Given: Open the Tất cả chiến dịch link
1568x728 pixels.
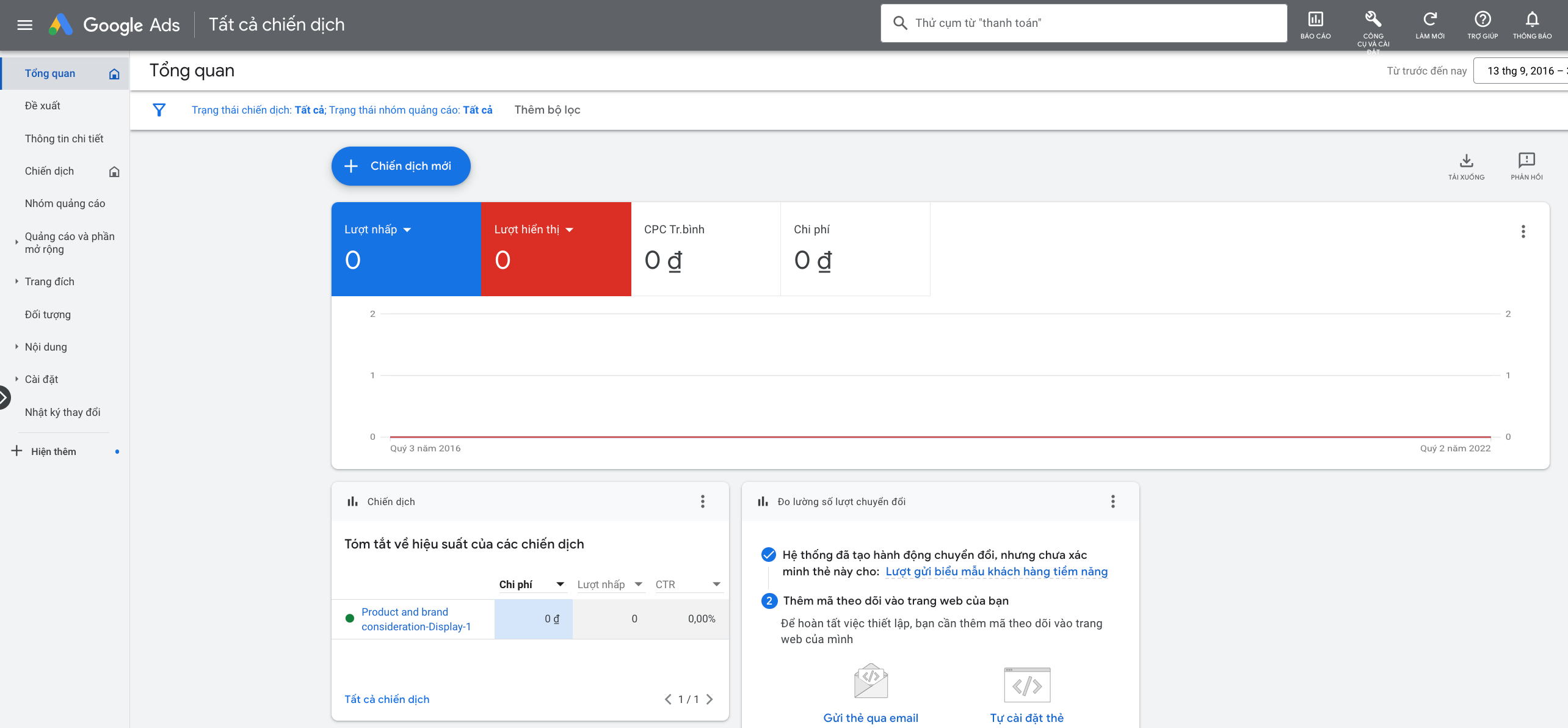Looking at the screenshot, I should (x=387, y=699).
